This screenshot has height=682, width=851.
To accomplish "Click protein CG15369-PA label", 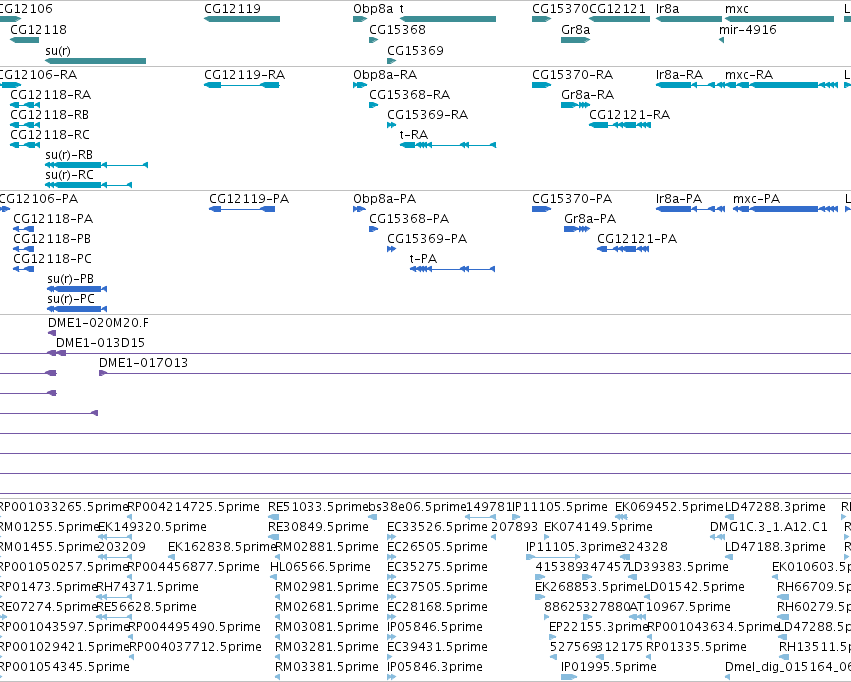I will (427, 239).
